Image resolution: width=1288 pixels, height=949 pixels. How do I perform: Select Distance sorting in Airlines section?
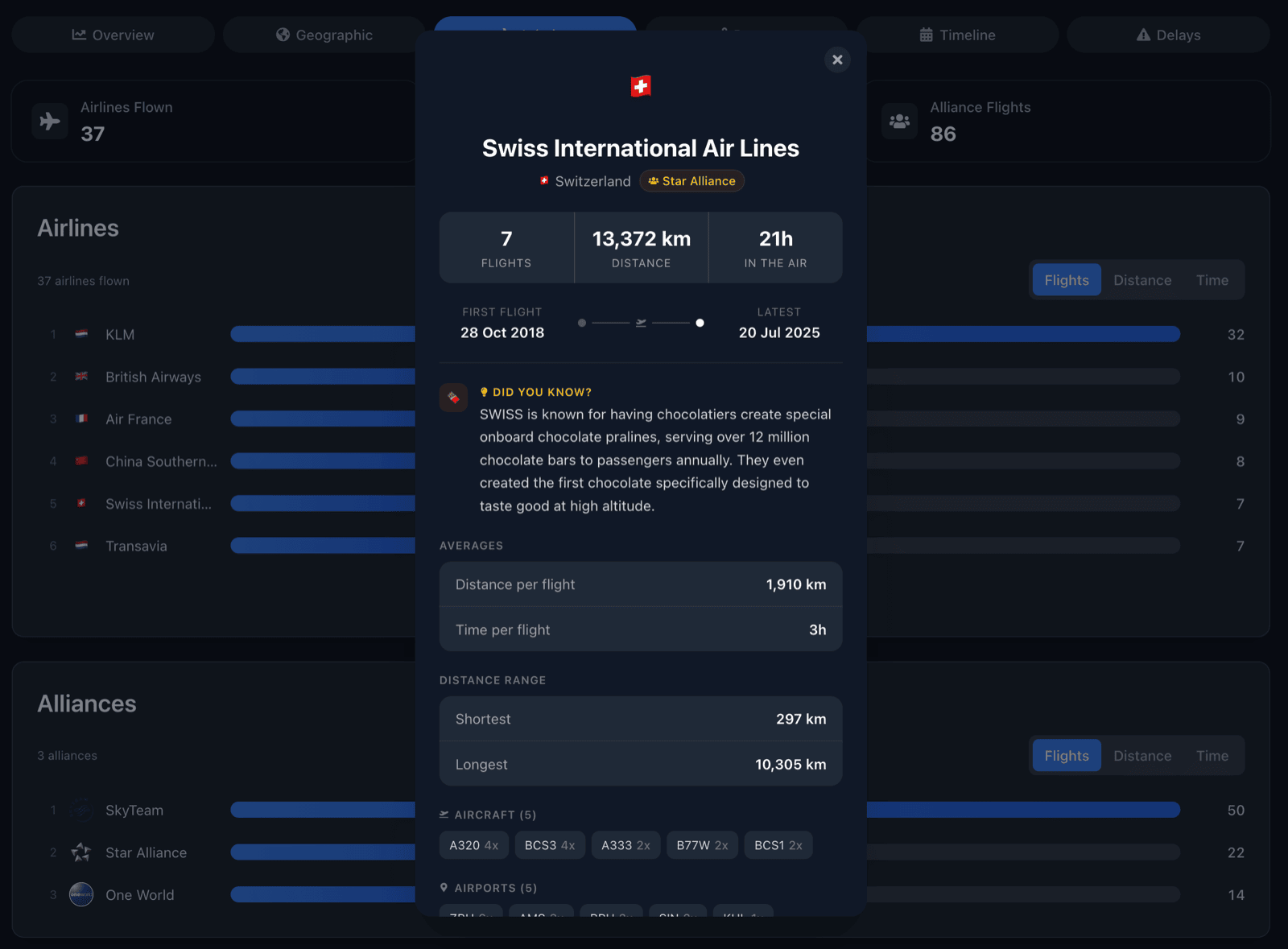click(1142, 280)
